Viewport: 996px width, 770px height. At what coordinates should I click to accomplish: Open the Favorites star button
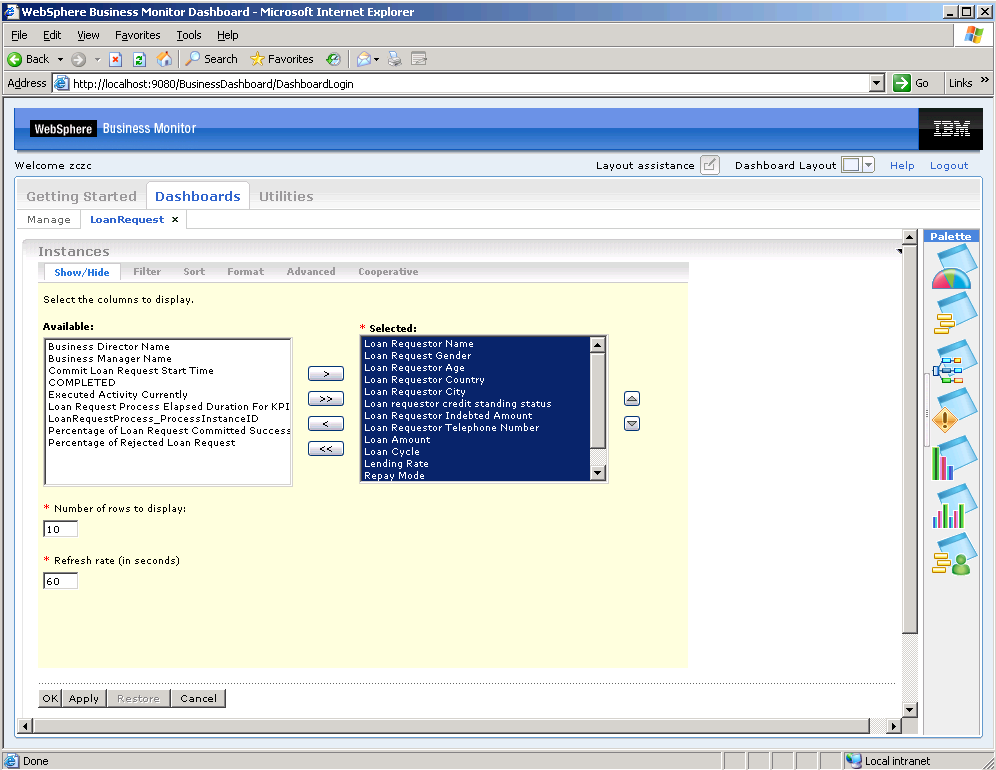point(281,59)
